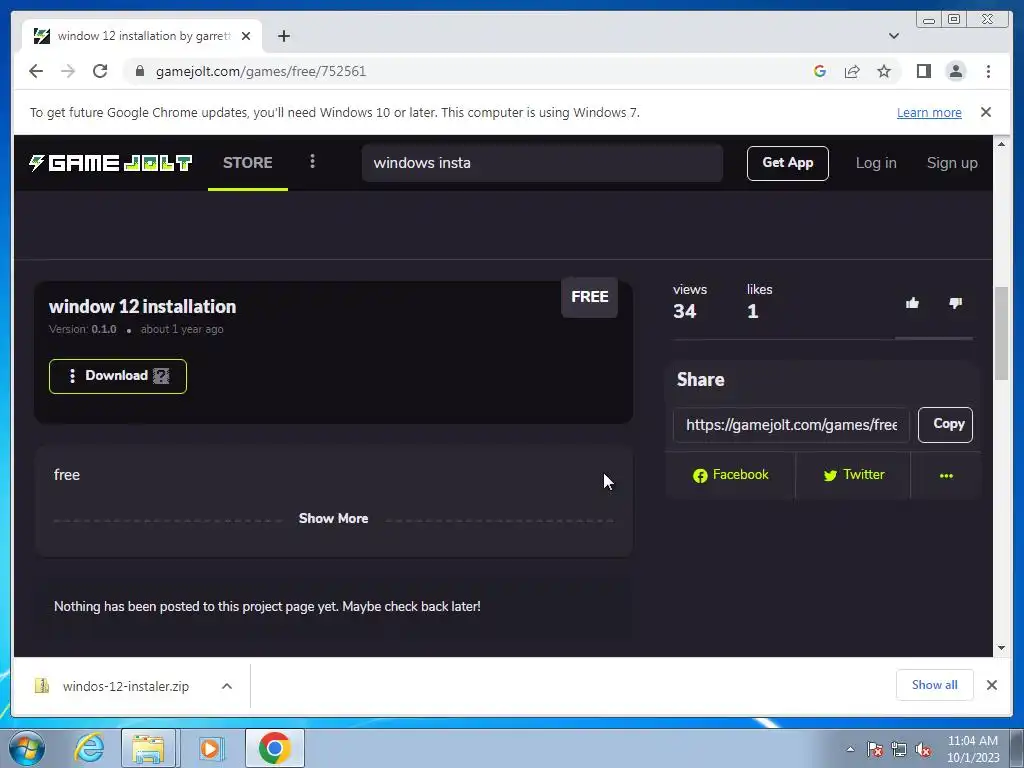Click the browser forward arrow

click(x=68, y=71)
